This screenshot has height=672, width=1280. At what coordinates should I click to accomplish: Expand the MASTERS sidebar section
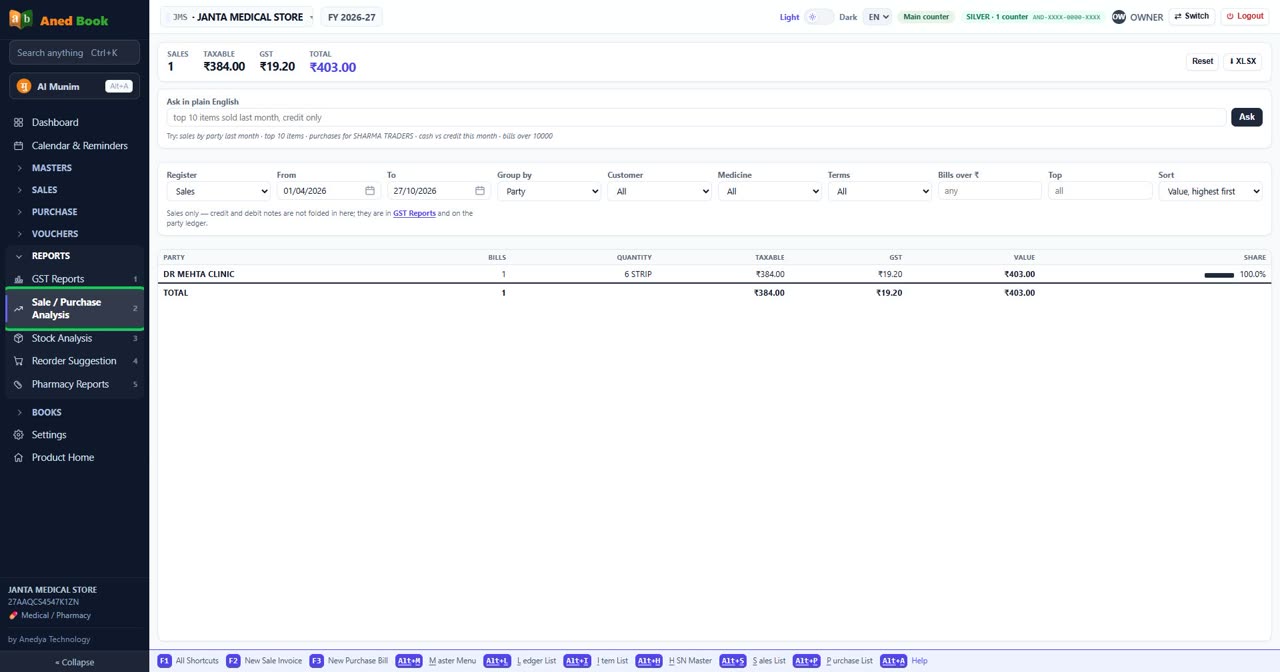tap(74, 168)
